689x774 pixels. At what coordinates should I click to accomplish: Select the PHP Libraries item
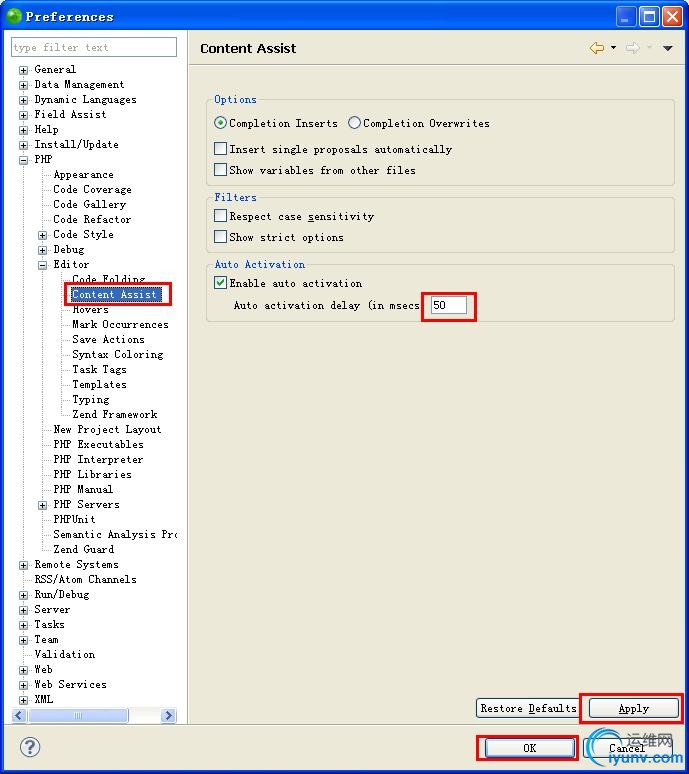point(92,474)
